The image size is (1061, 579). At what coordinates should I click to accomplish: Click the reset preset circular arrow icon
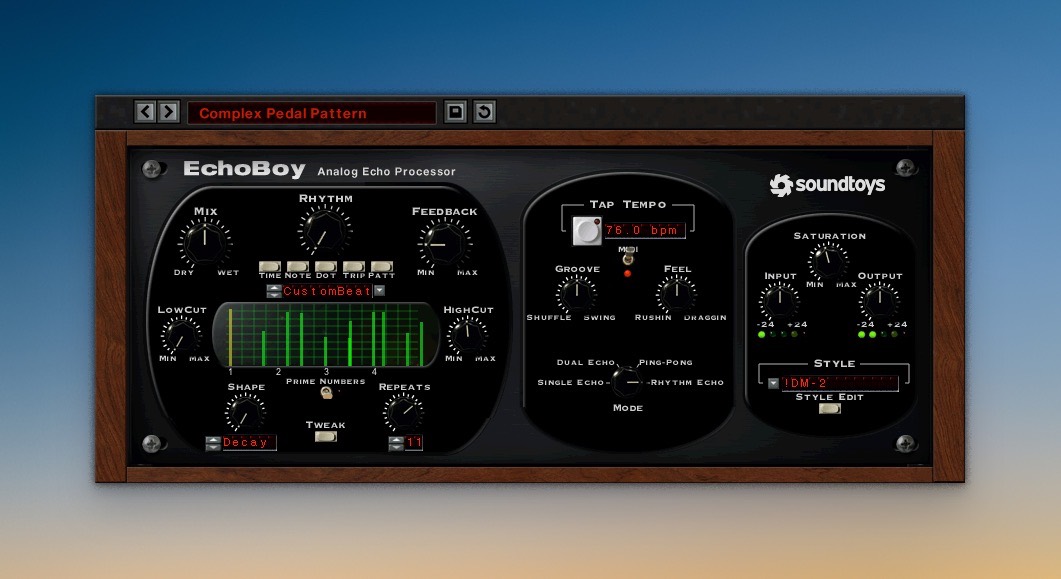pyautogui.click(x=484, y=112)
